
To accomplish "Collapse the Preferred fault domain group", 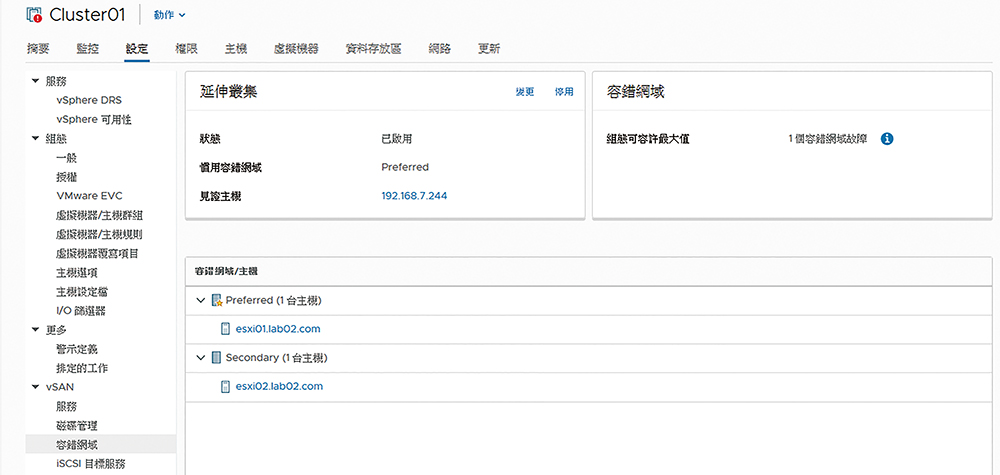I will click(x=202, y=300).
